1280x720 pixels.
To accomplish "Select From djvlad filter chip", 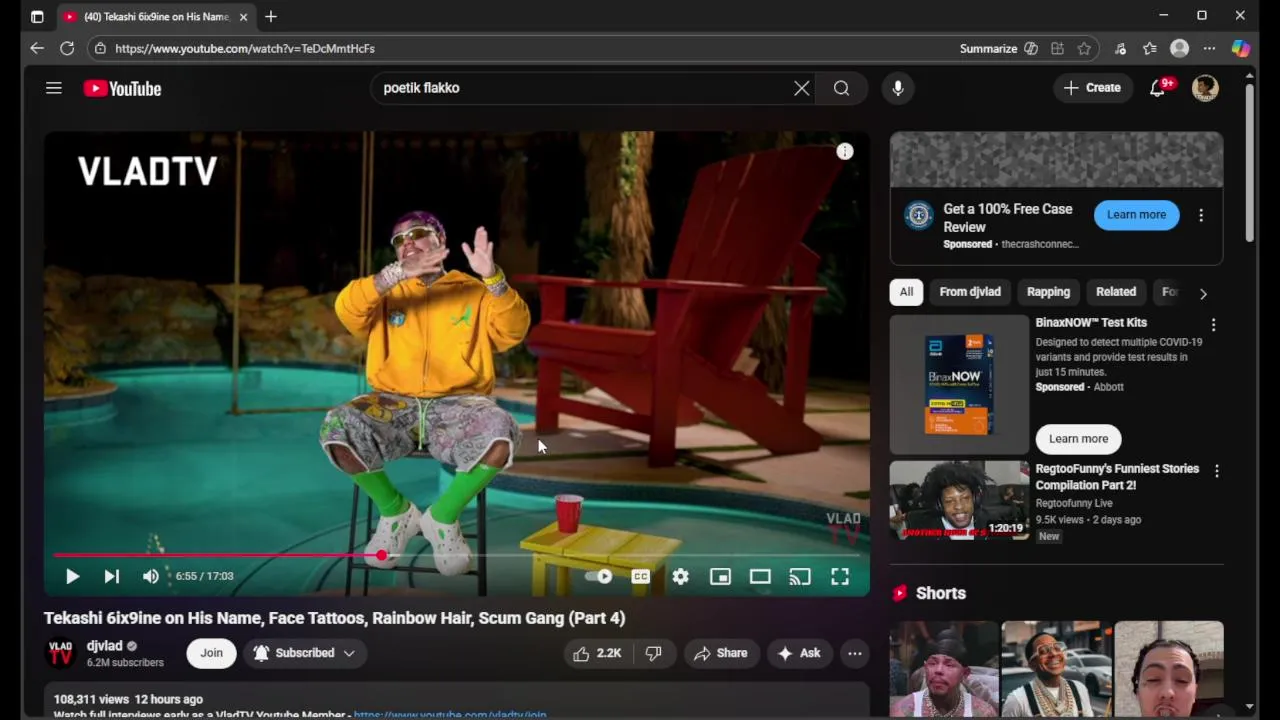I will [969, 292].
